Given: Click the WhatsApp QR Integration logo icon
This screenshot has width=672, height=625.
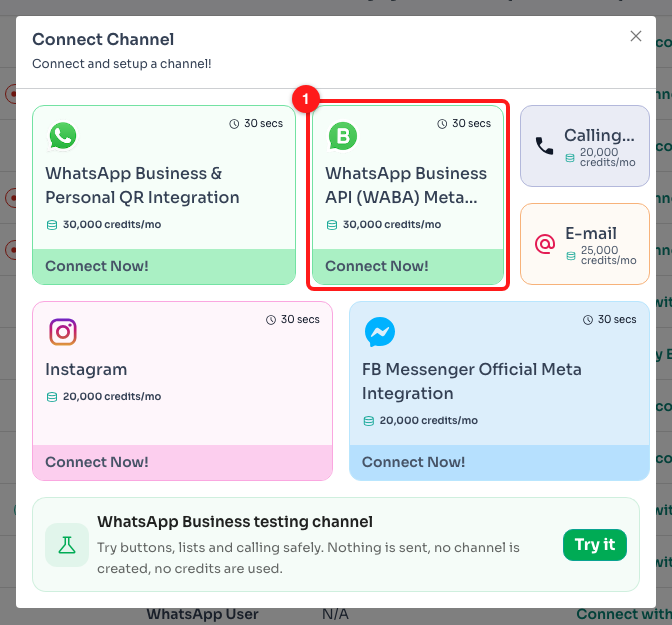Looking at the screenshot, I should point(63,136).
